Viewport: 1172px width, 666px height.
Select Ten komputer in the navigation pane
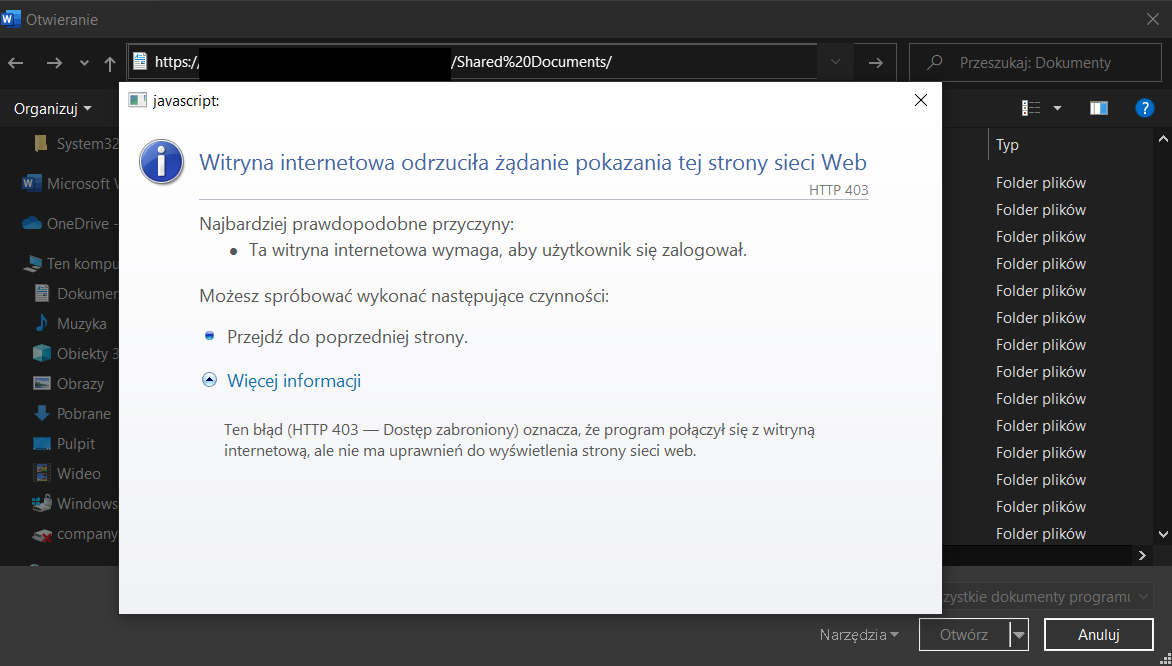[x=71, y=263]
